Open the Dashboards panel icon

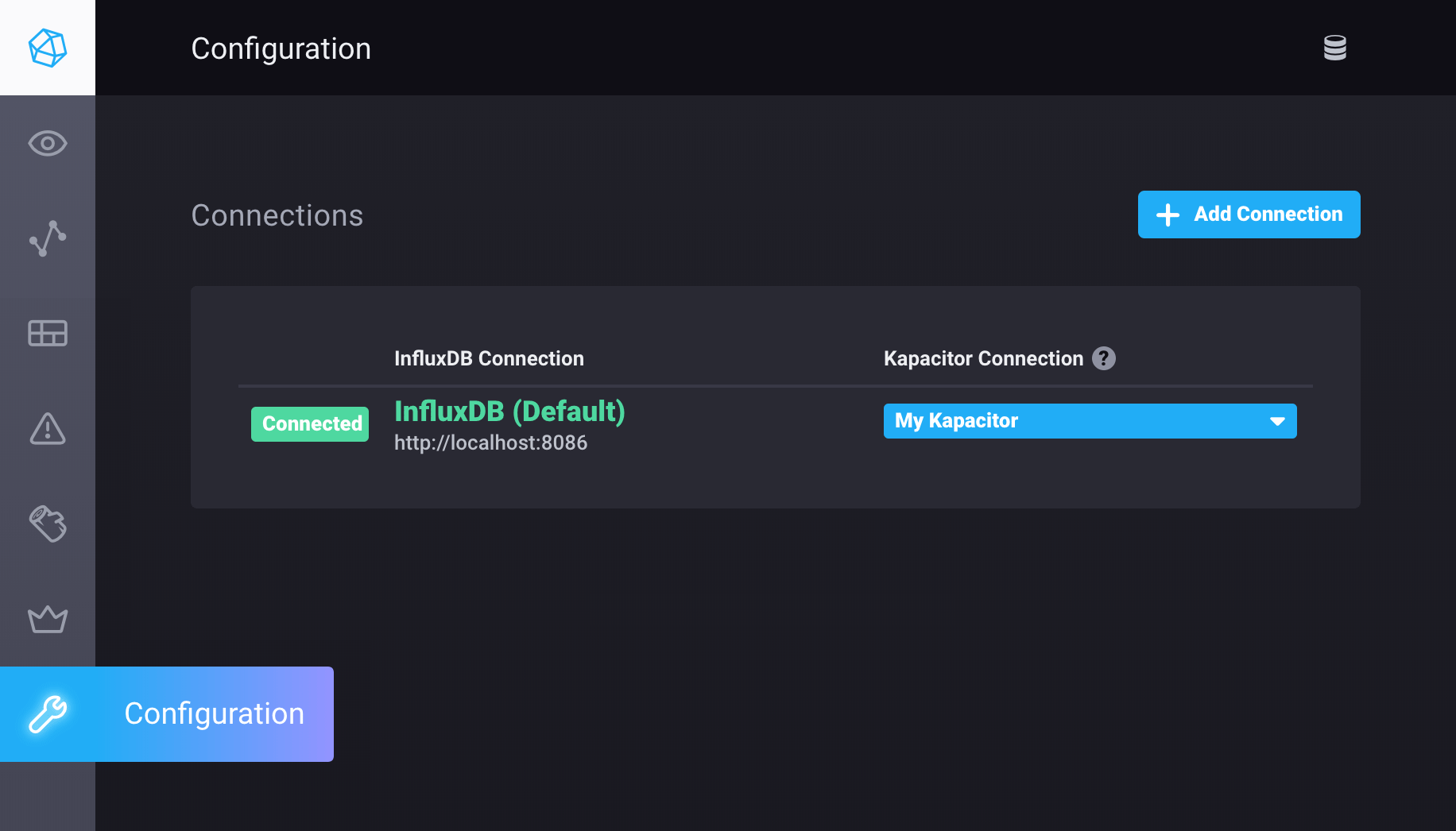[x=47, y=334]
